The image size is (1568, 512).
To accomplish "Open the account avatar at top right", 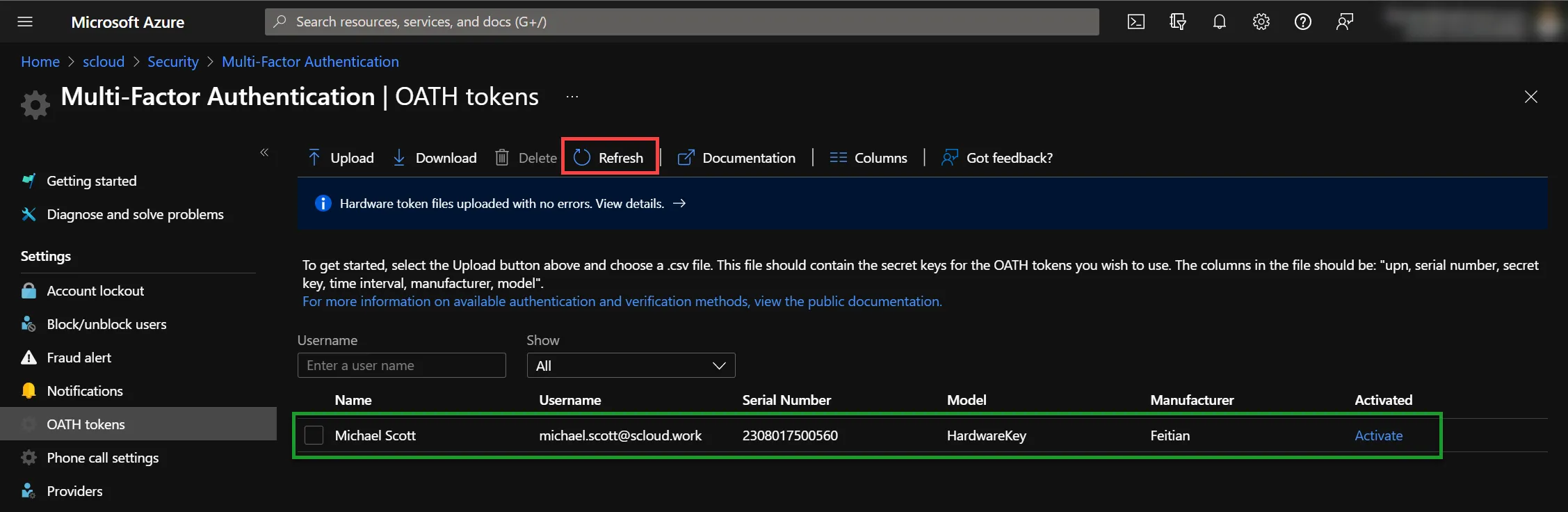I will pos(1549,22).
